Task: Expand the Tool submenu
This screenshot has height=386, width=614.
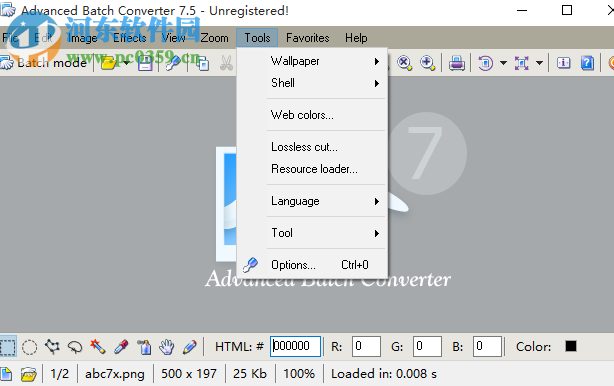Action: (x=312, y=233)
